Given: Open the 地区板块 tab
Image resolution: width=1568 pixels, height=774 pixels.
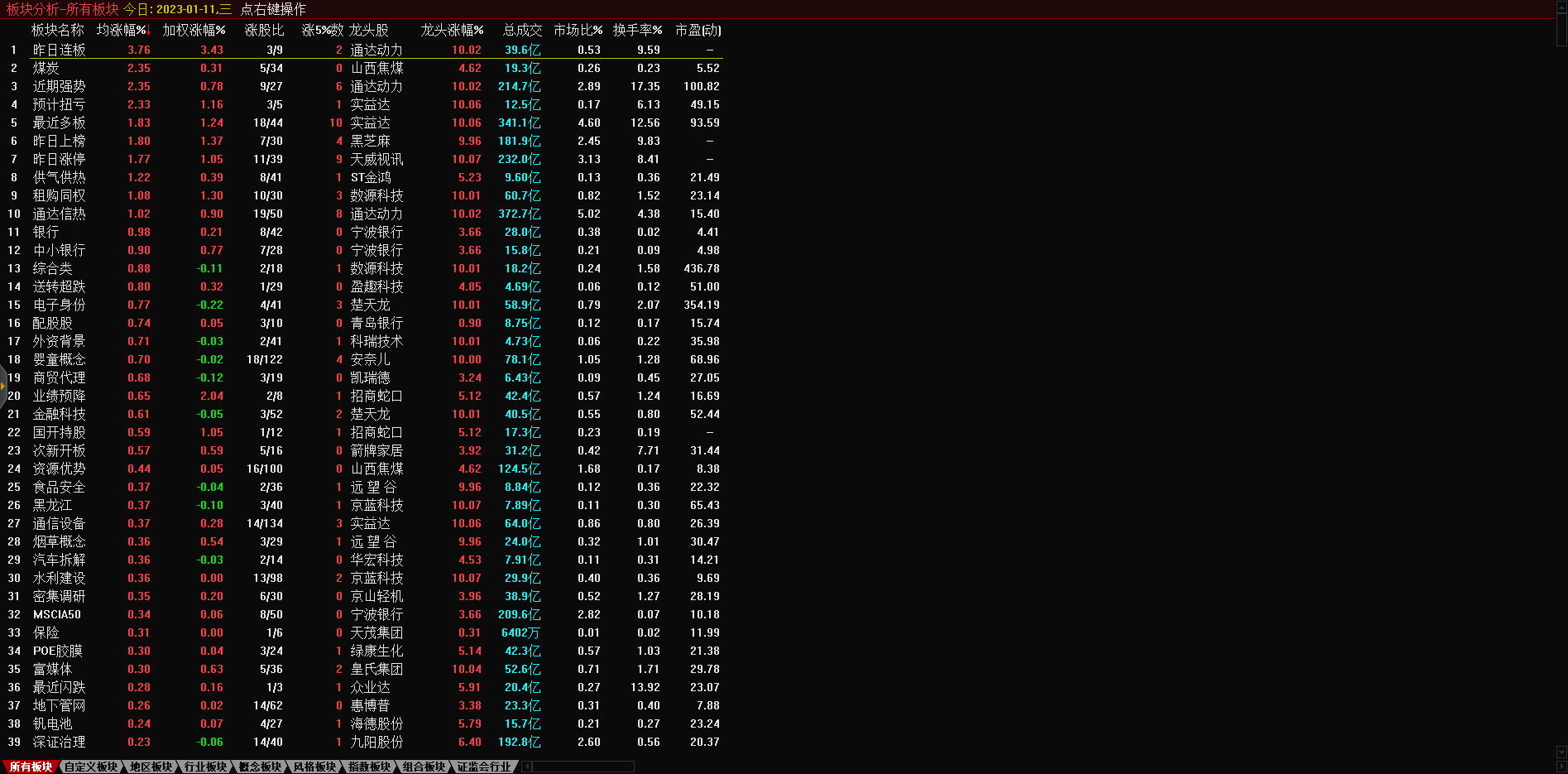Looking at the screenshot, I should (151, 767).
